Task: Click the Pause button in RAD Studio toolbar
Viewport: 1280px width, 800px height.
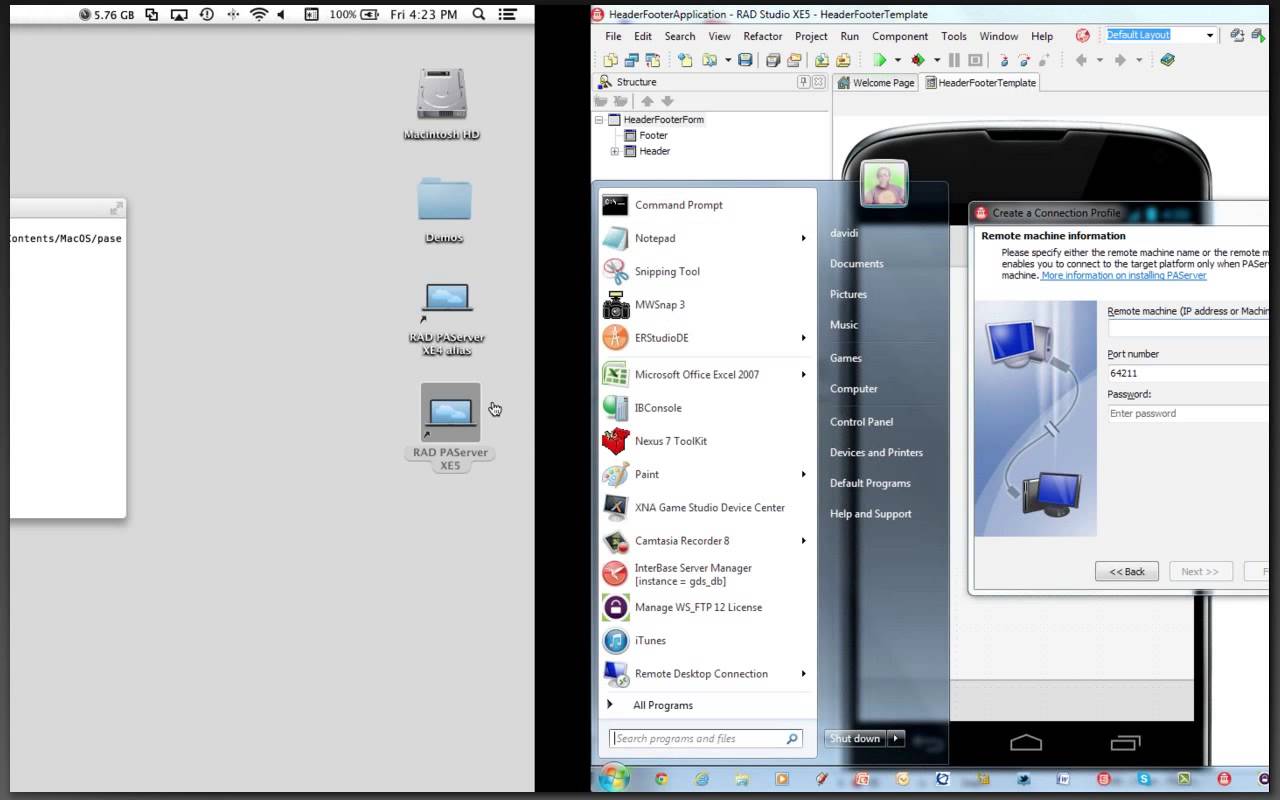Action: coord(954,60)
